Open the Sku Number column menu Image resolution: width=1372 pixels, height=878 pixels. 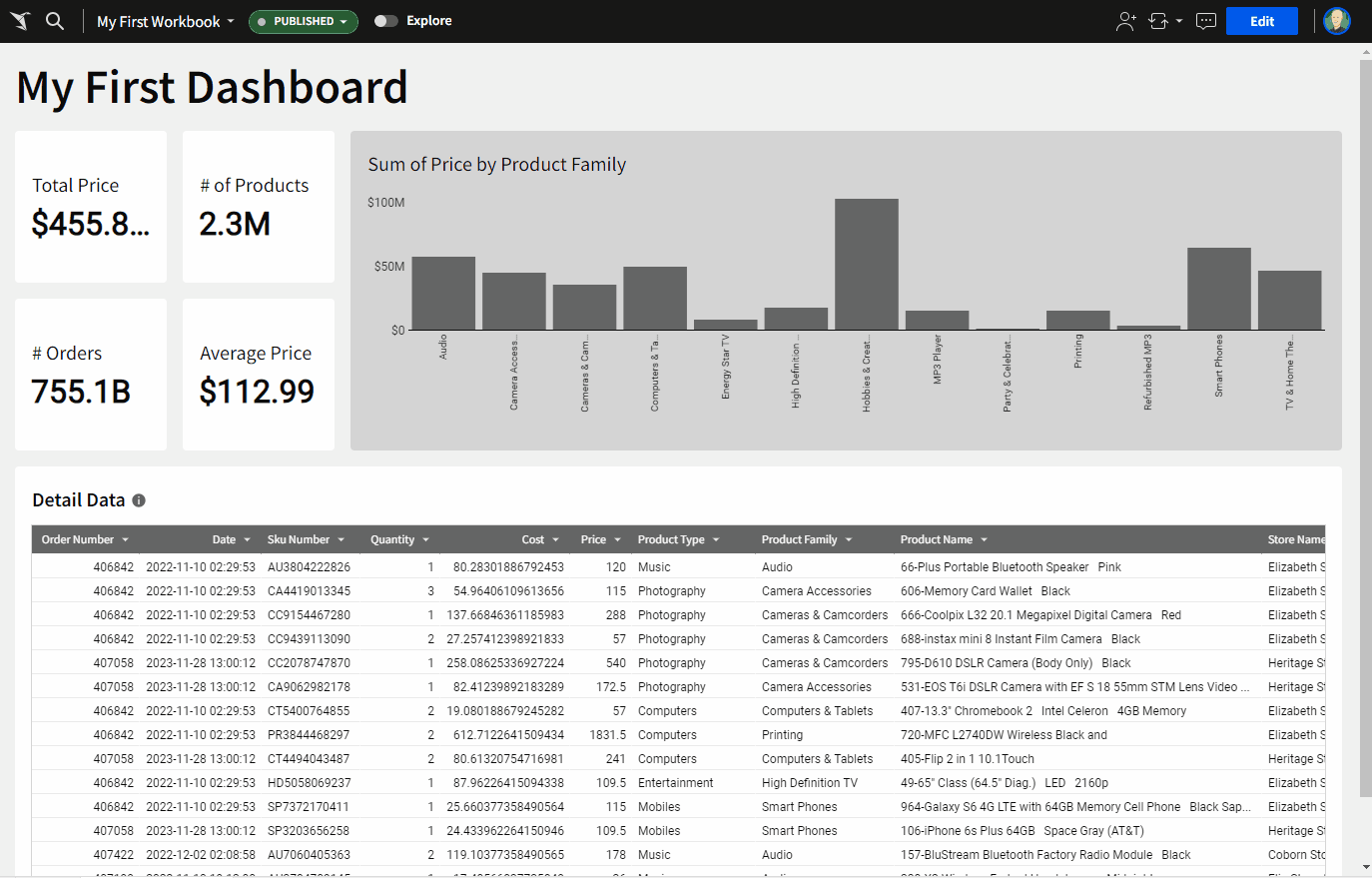coord(342,539)
